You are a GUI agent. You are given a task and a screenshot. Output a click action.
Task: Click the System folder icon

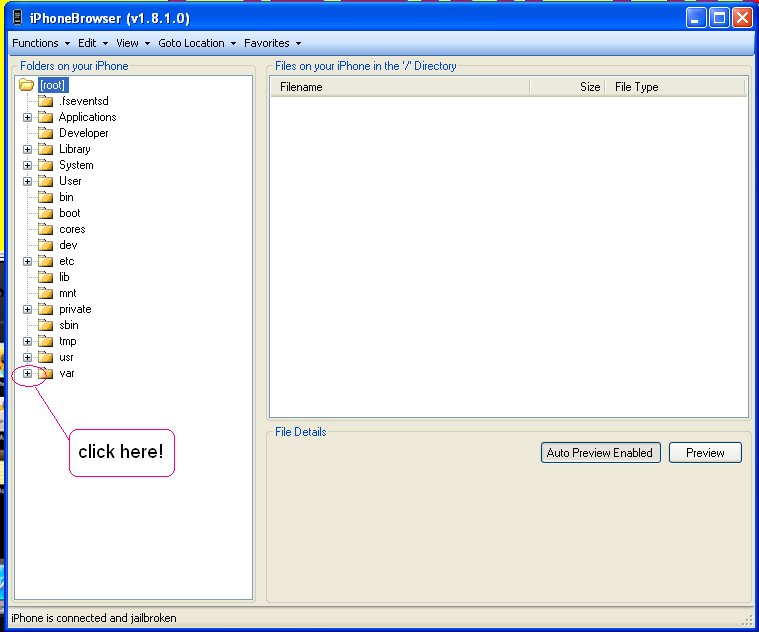click(x=46, y=165)
